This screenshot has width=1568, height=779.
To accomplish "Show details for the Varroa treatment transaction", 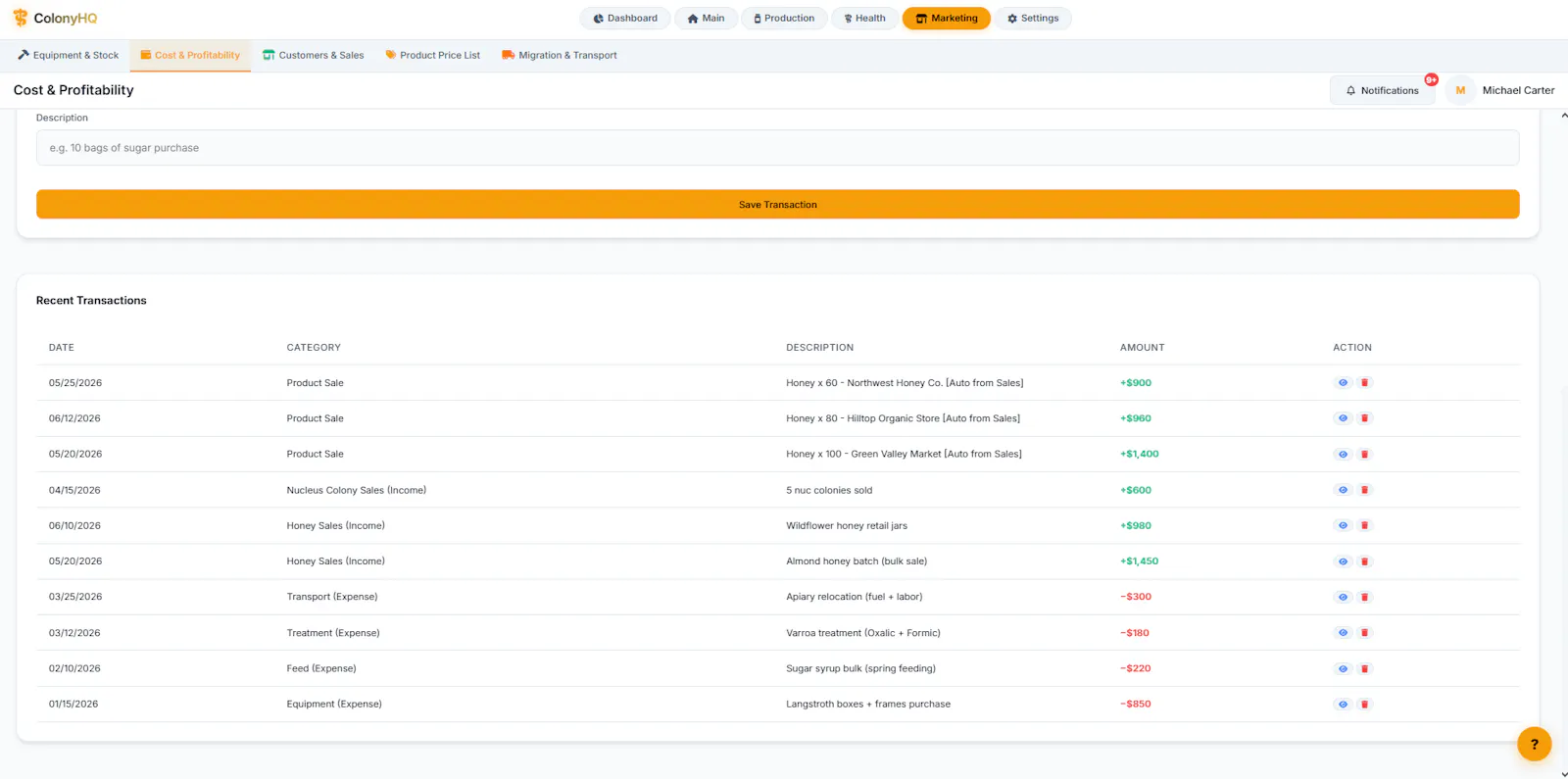I will click(x=1343, y=633).
